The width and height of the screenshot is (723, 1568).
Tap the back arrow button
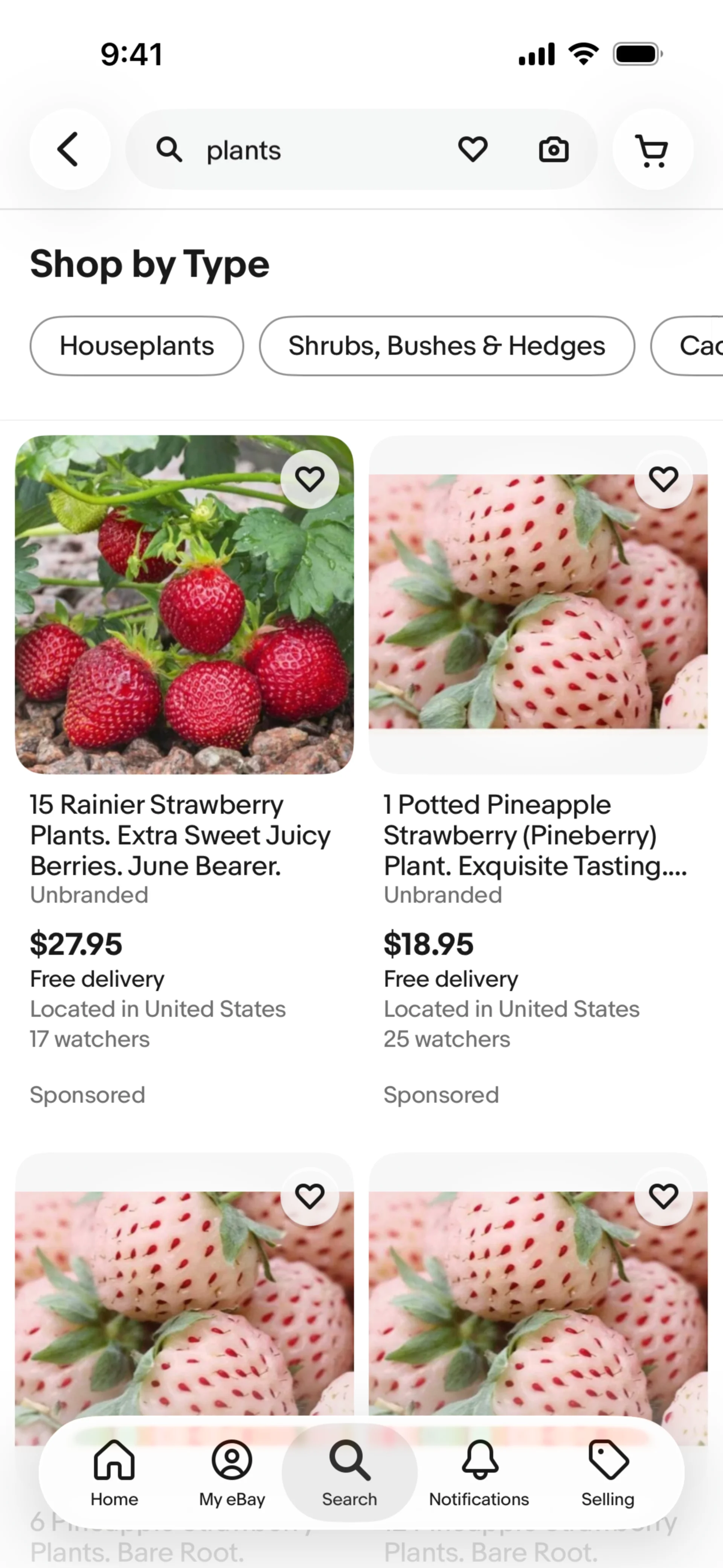pyautogui.click(x=69, y=150)
